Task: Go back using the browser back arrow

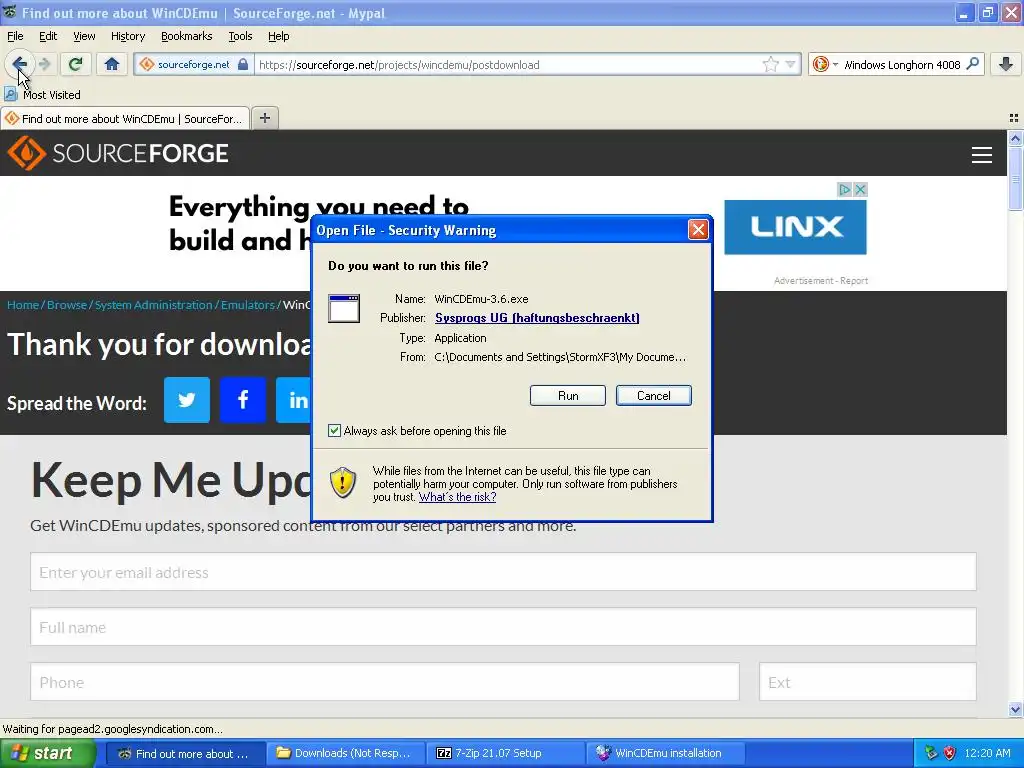Action: pyautogui.click(x=19, y=64)
